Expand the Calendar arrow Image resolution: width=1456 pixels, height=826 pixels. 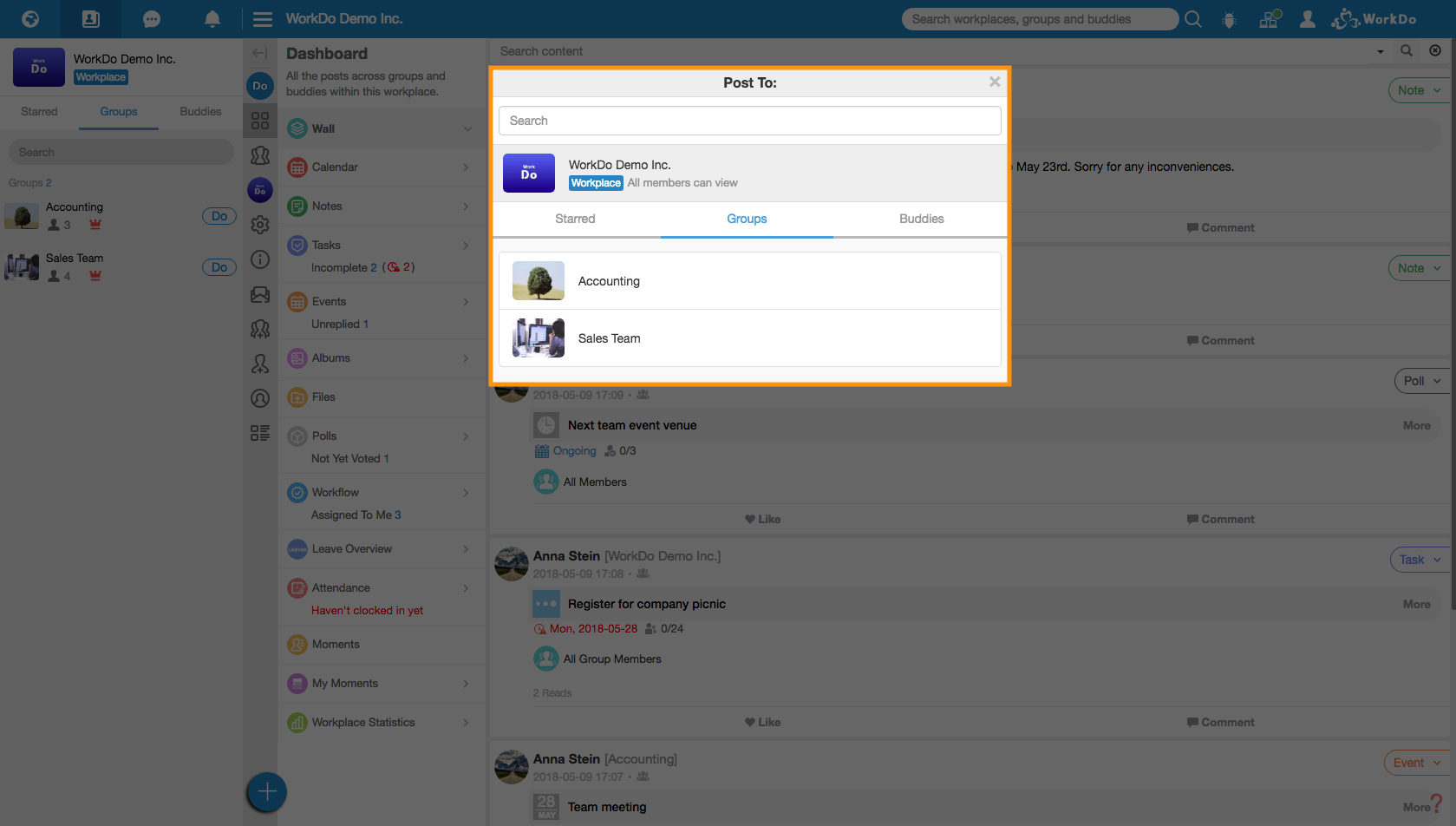[x=466, y=167]
